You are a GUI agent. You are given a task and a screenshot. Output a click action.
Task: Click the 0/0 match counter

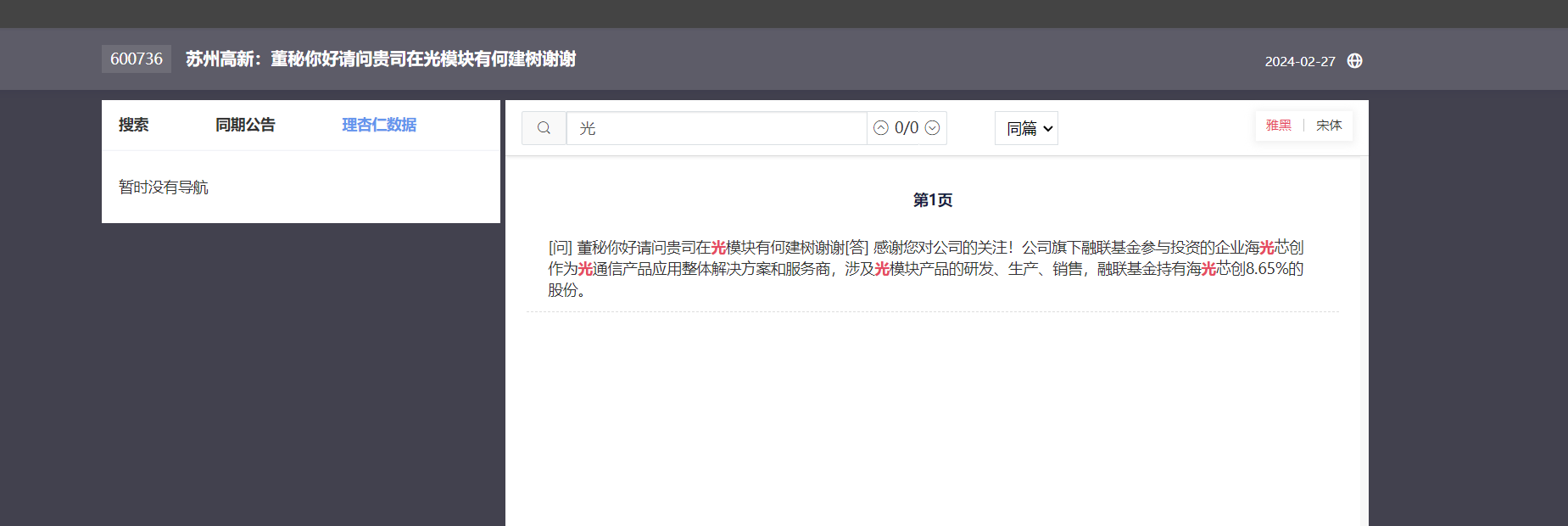click(x=907, y=128)
